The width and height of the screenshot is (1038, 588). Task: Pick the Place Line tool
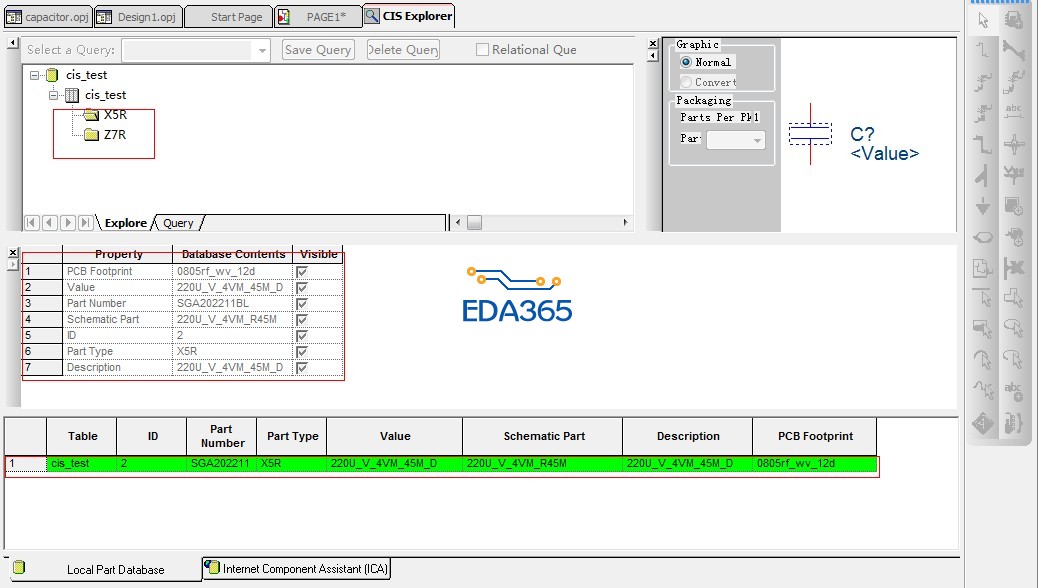click(983, 298)
